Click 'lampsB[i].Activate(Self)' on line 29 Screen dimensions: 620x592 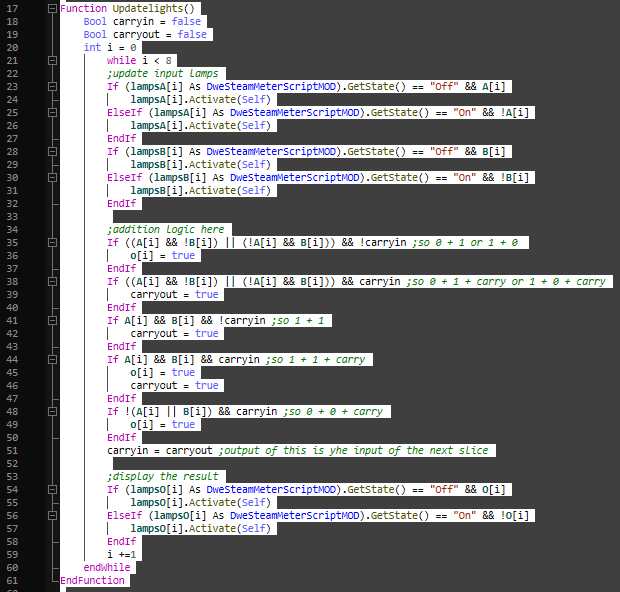point(200,165)
